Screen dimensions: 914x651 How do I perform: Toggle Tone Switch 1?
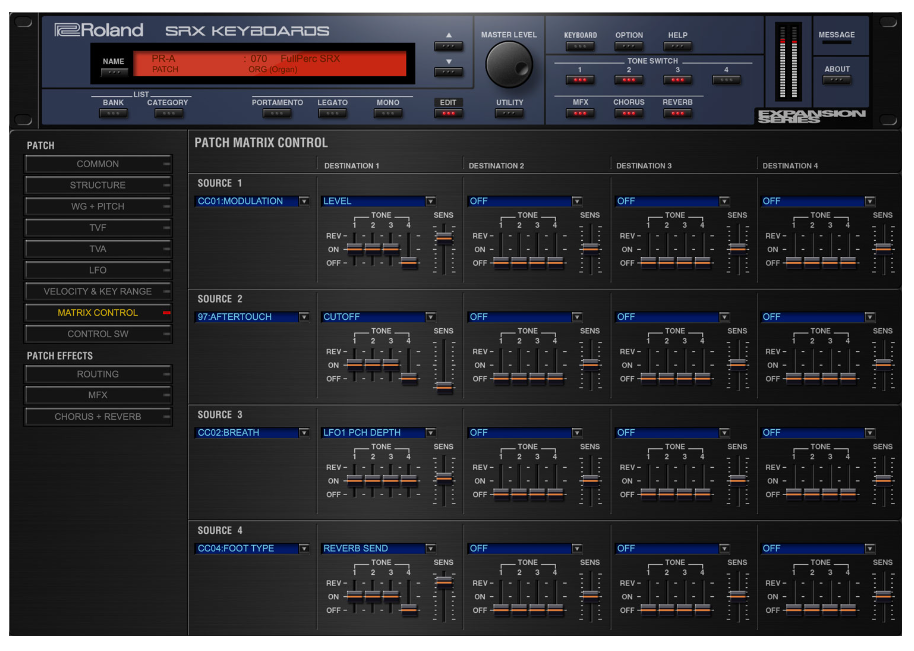tap(580, 80)
